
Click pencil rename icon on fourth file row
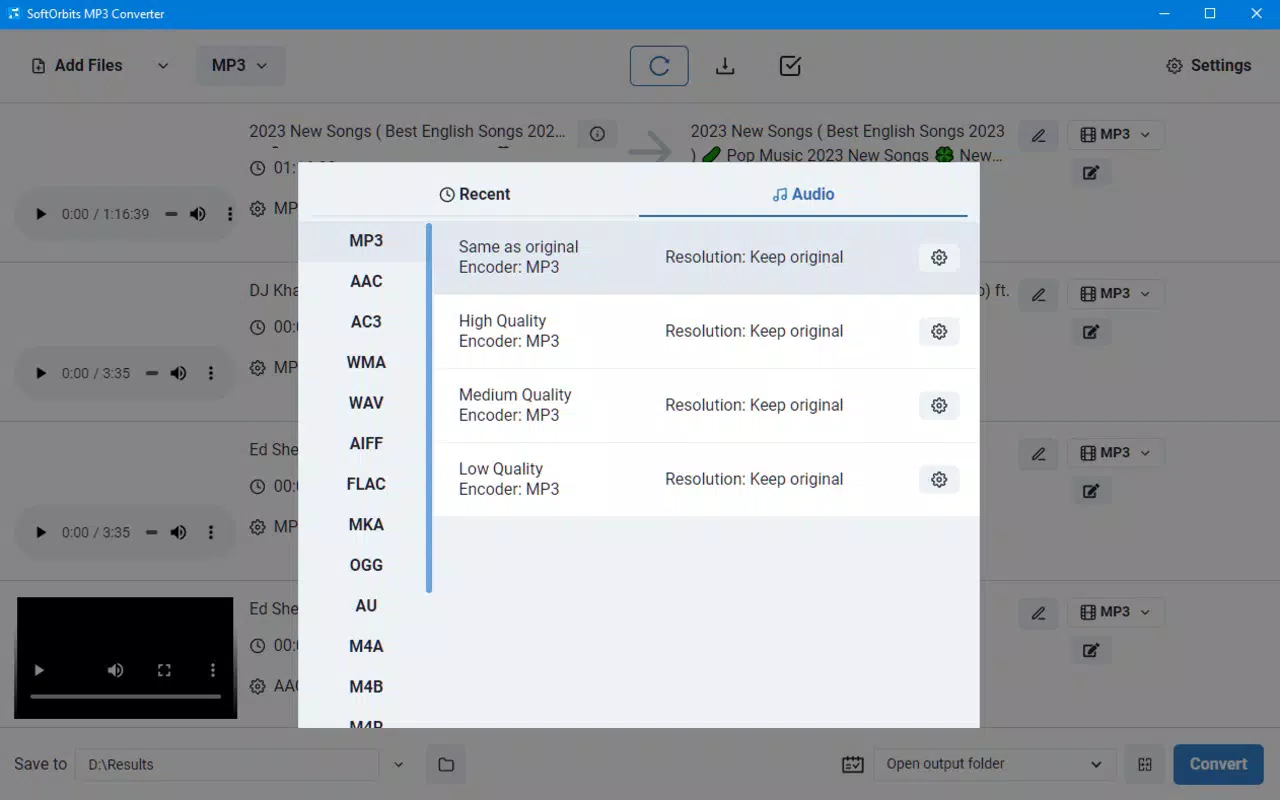(x=1038, y=612)
